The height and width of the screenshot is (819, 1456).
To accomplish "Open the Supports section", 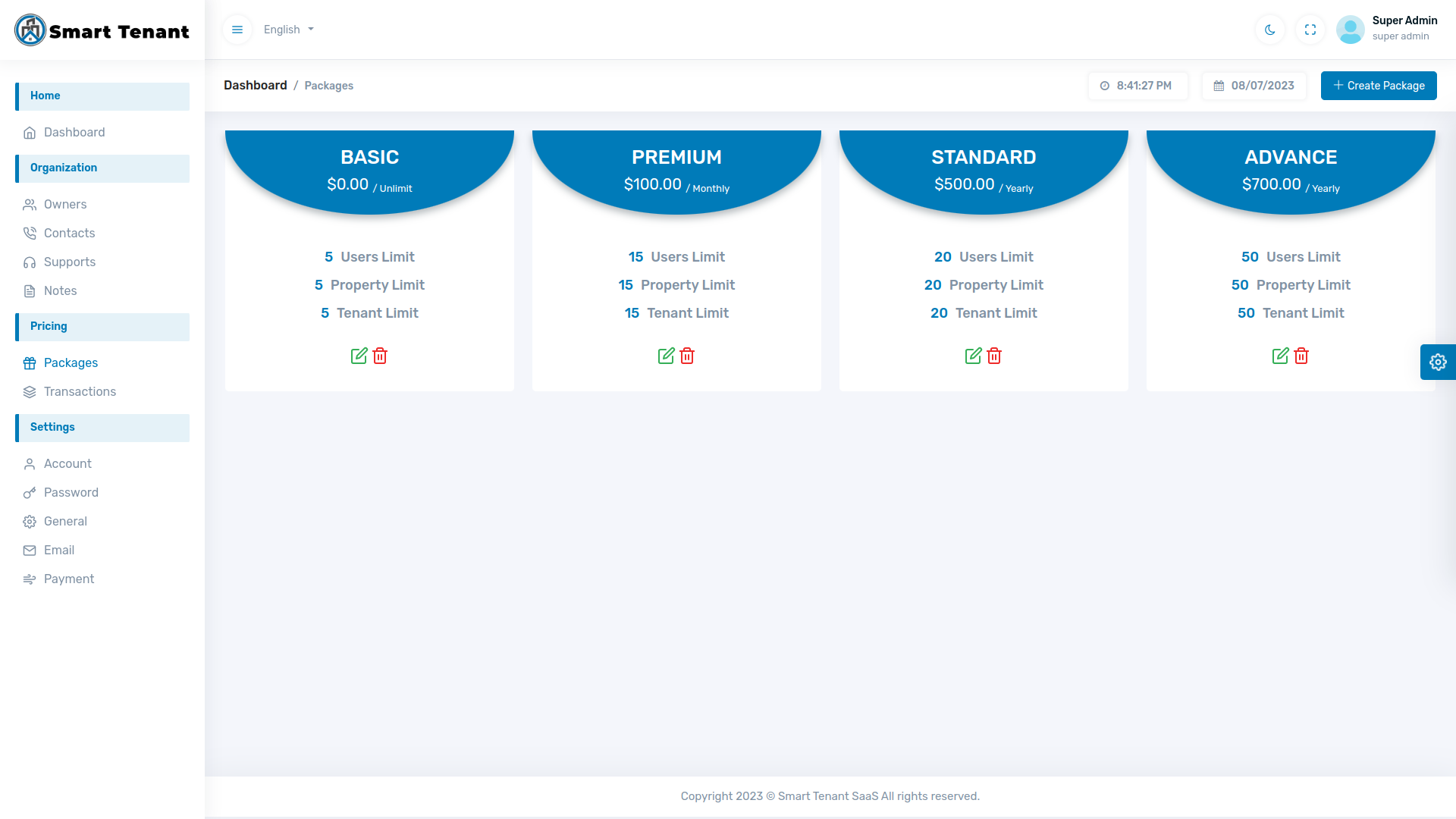I will (69, 262).
